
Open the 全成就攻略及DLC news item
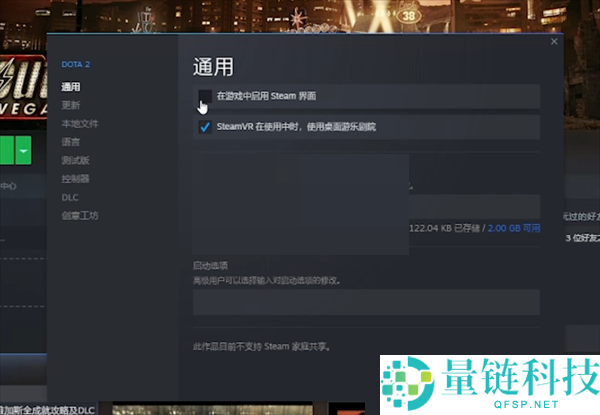(48, 409)
